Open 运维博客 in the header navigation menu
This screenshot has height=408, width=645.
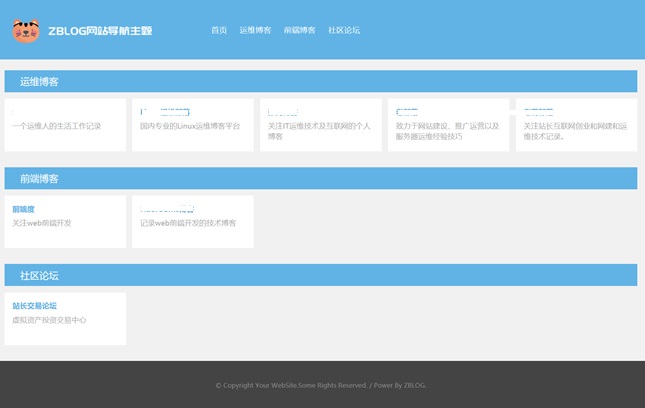(255, 30)
